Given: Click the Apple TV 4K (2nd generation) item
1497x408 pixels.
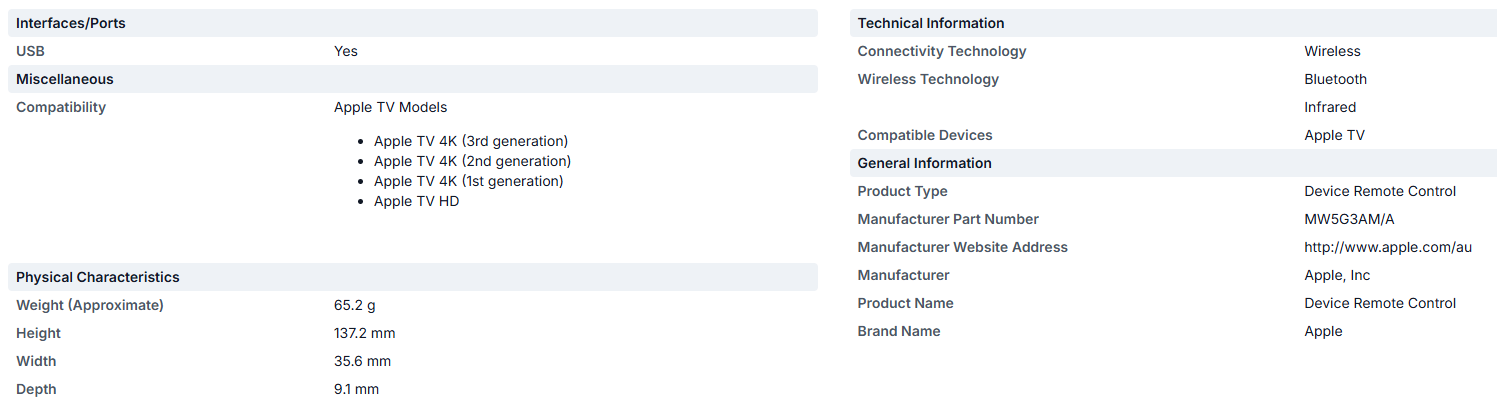Looking at the screenshot, I should point(472,161).
